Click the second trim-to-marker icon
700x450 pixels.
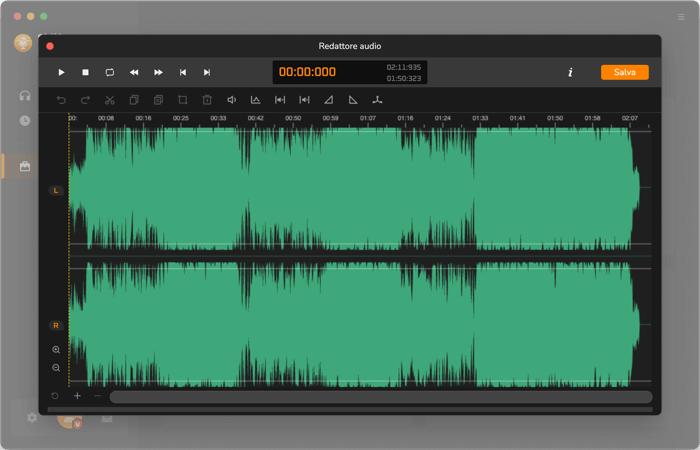(x=304, y=100)
